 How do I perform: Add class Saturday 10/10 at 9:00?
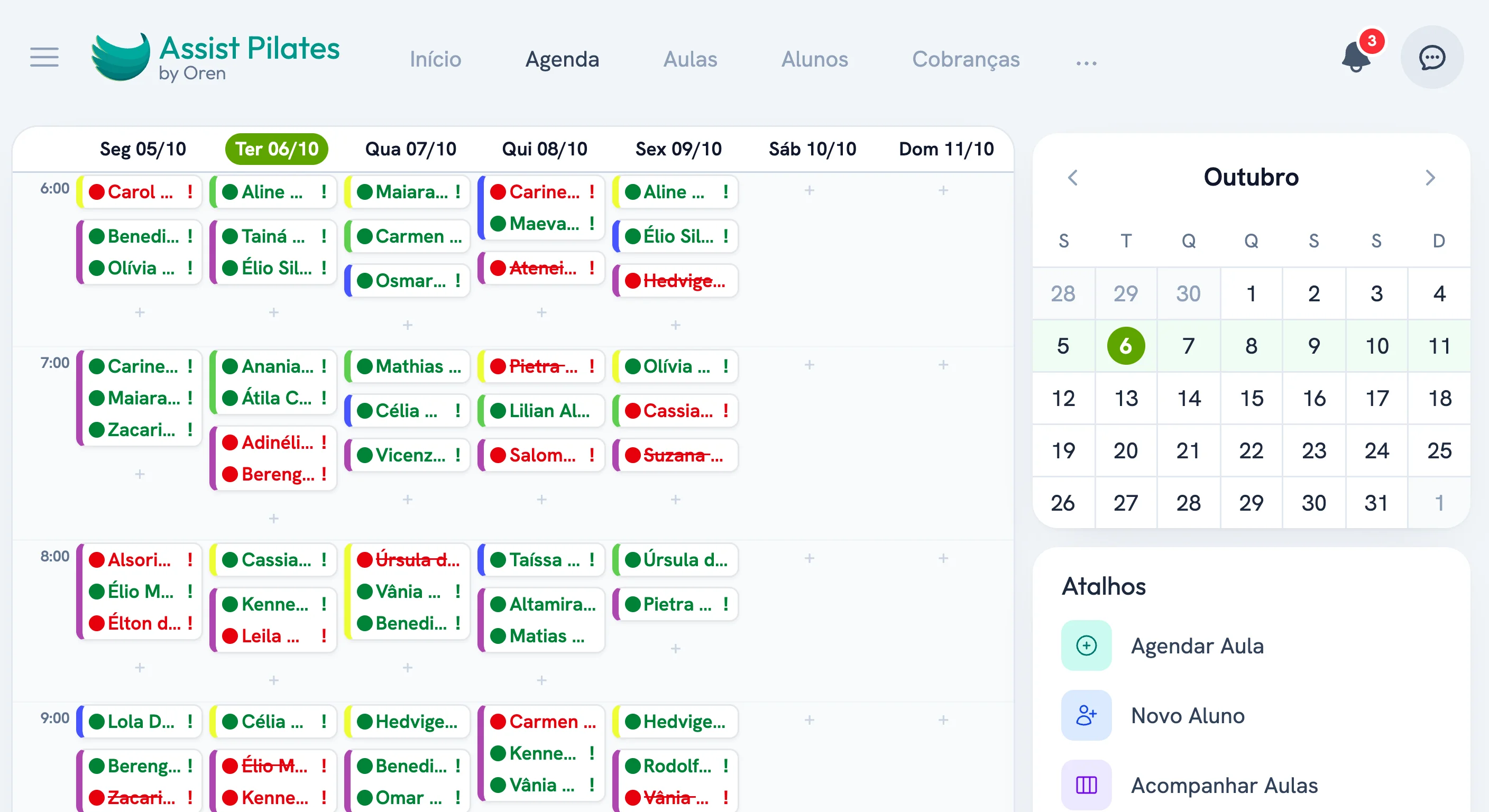pos(809,720)
